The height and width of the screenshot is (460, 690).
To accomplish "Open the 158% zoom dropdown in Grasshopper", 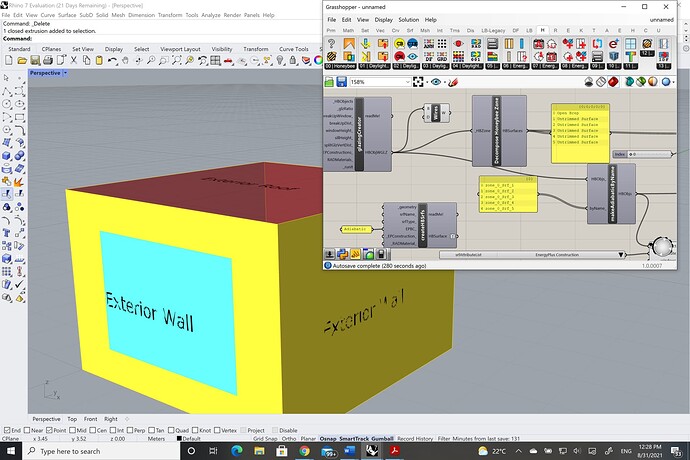I will tap(407, 82).
